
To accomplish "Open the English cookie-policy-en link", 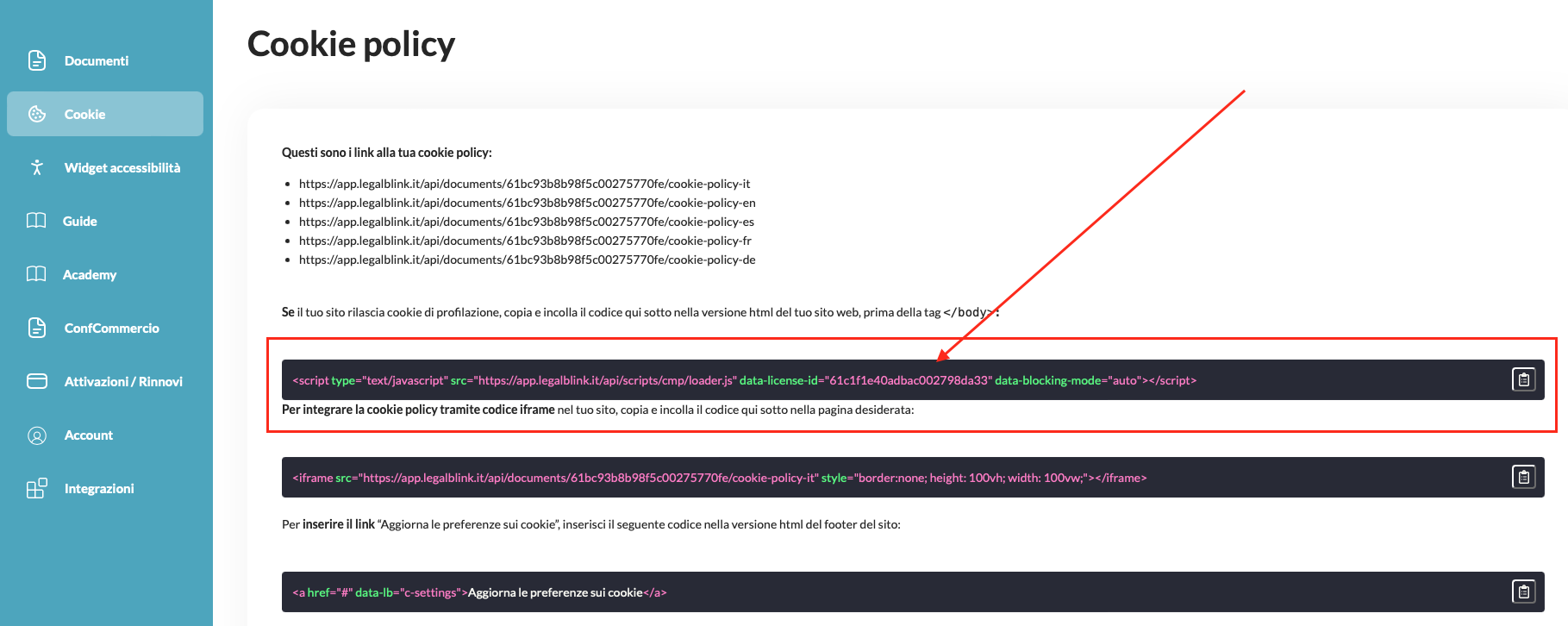I will [x=527, y=203].
